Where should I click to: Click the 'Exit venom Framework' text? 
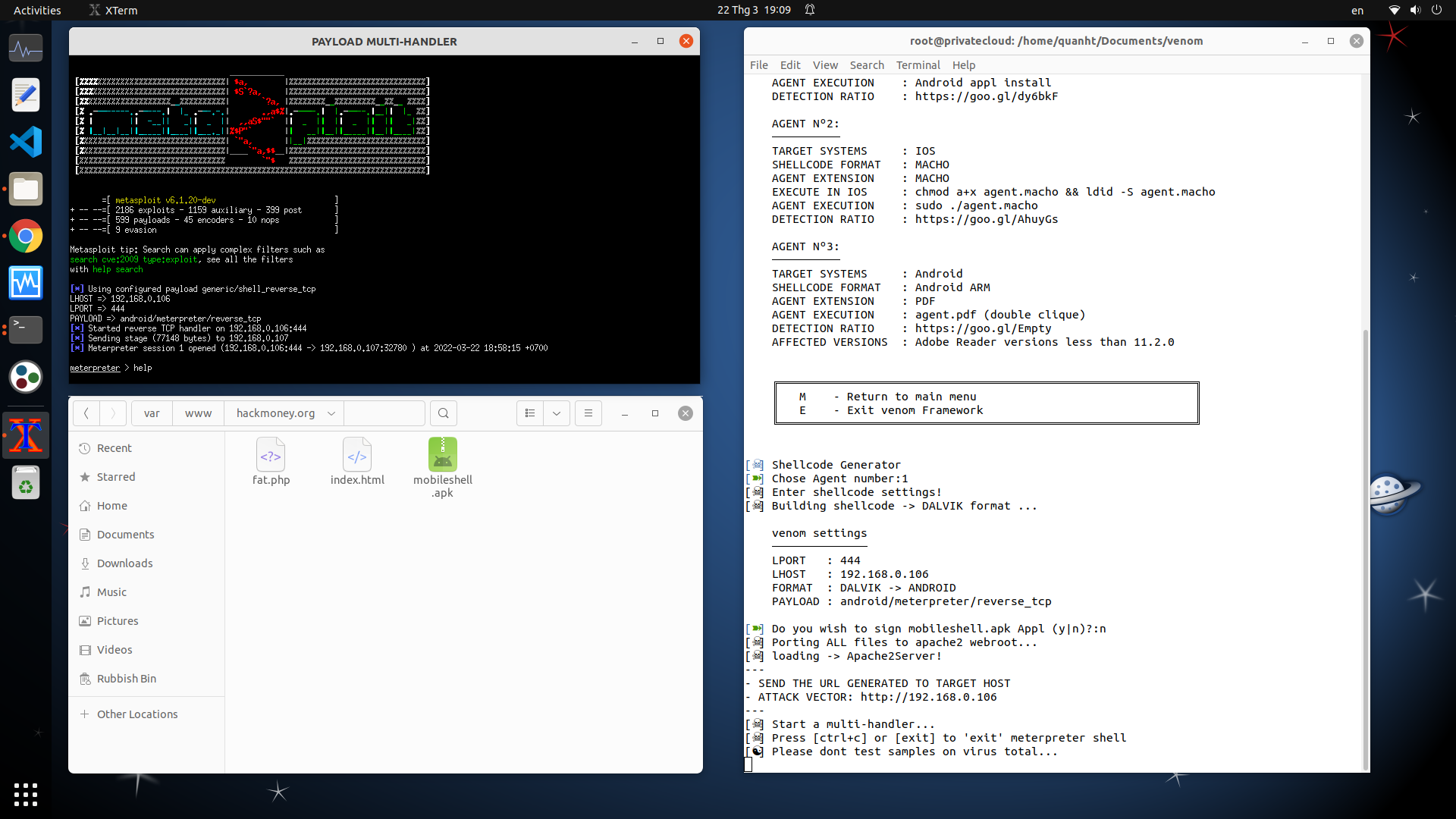[x=915, y=410]
